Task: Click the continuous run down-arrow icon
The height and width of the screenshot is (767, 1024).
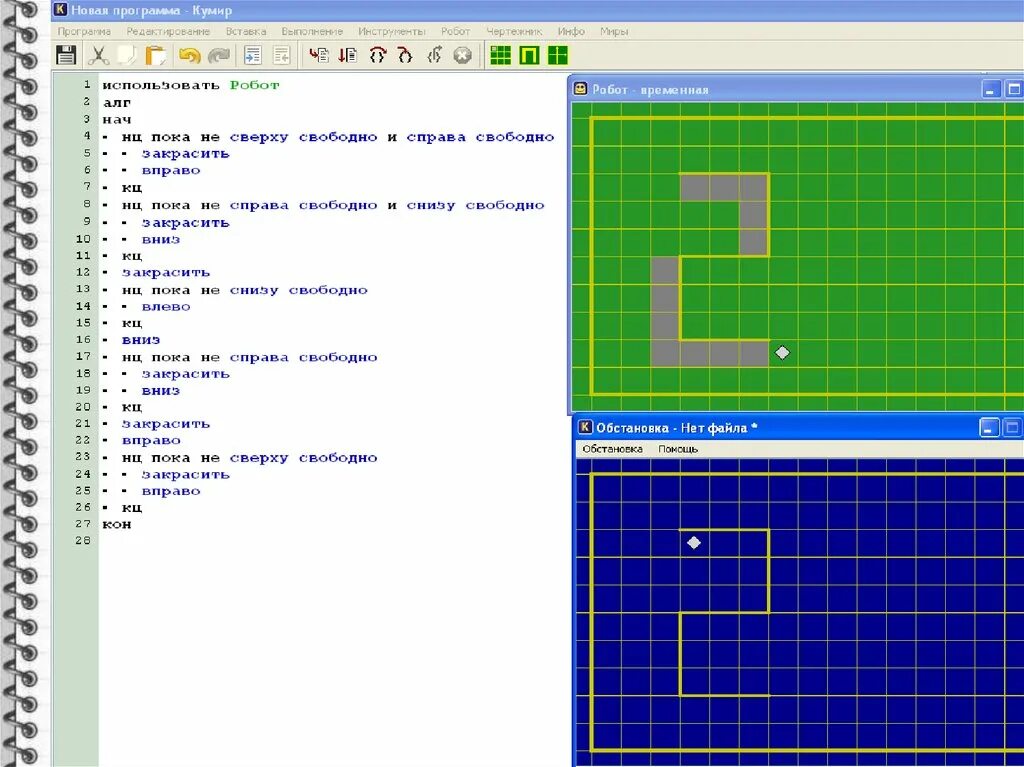Action: [x=348, y=56]
